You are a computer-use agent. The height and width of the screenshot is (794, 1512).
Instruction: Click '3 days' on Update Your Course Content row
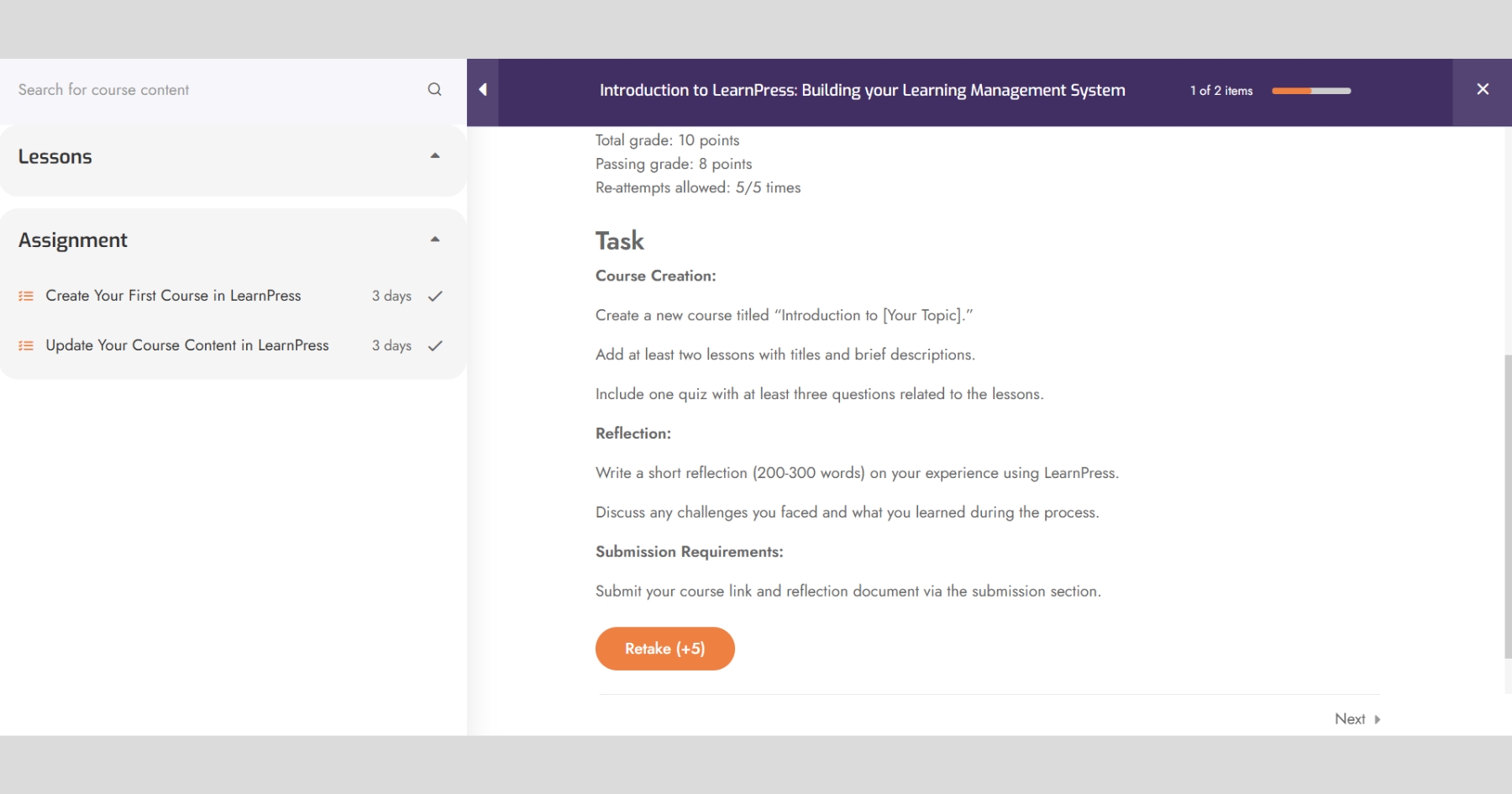tap(391, 345)
